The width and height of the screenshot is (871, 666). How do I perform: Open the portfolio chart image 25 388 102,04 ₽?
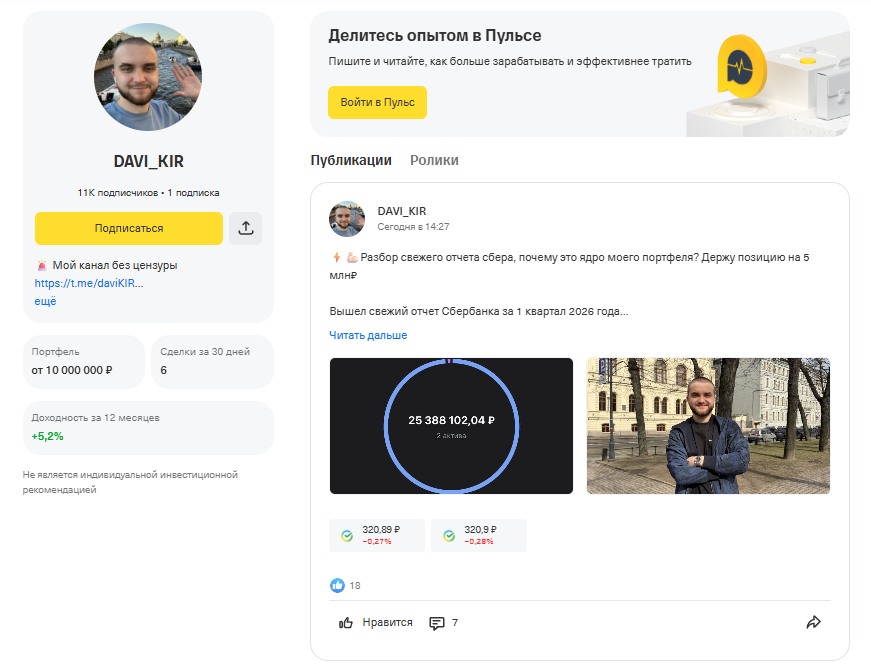click(x=451, y=425)
